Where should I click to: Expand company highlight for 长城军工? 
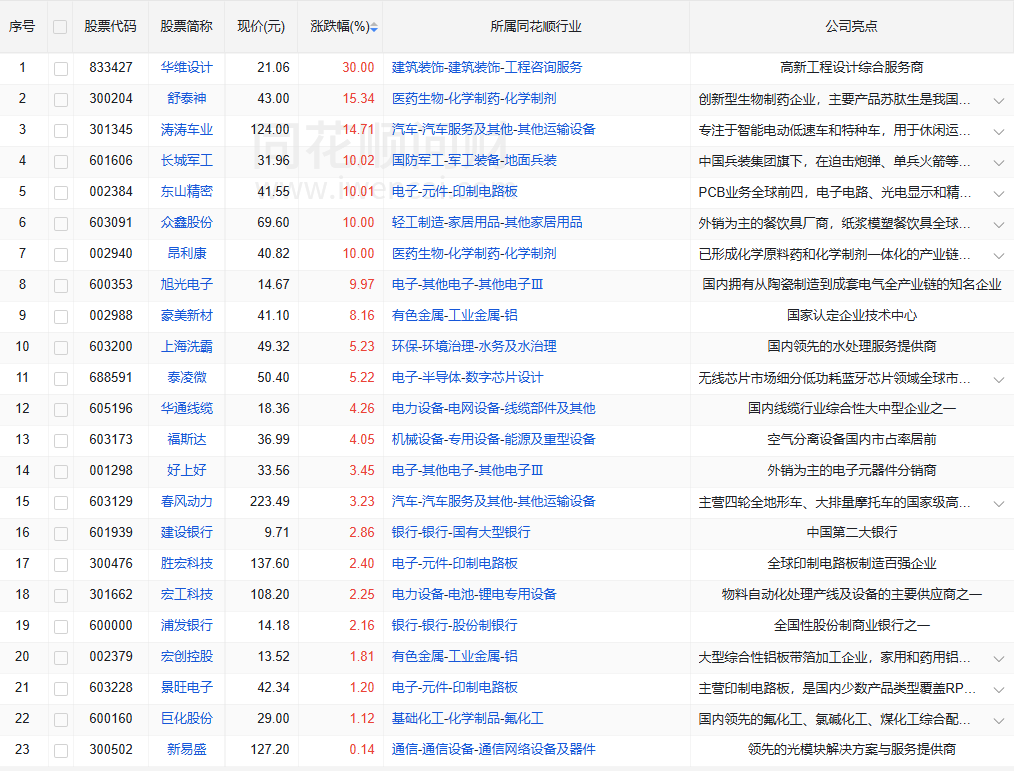[x=998, y=162]
